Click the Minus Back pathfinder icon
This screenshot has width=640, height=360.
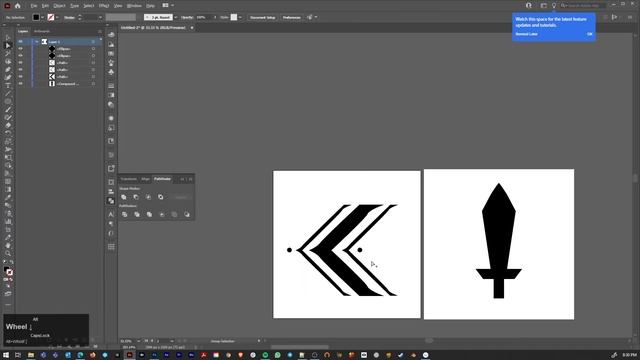pos(187,214)
